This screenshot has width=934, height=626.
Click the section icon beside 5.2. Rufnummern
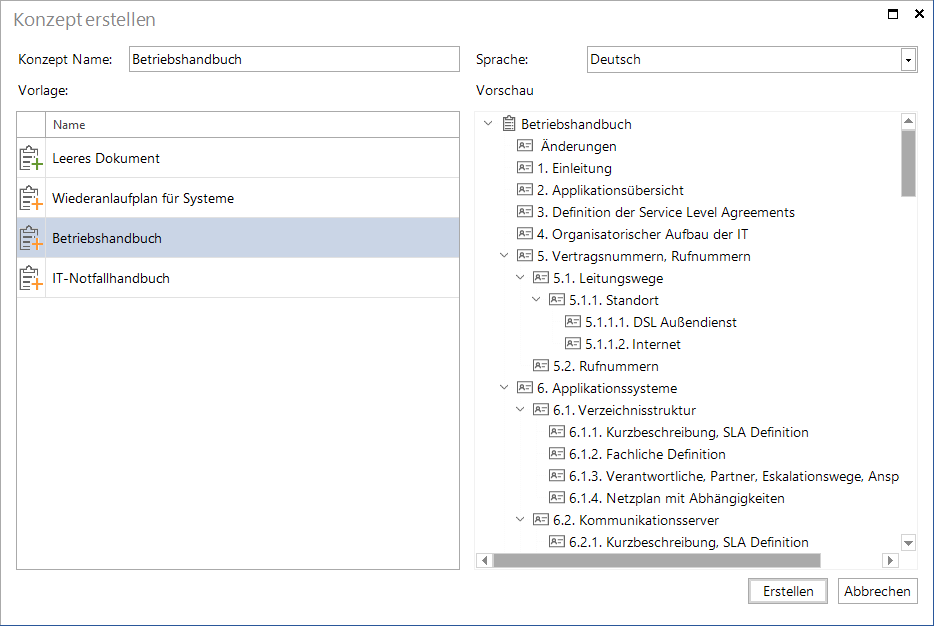pyautogui.click(x=541, y=366)
